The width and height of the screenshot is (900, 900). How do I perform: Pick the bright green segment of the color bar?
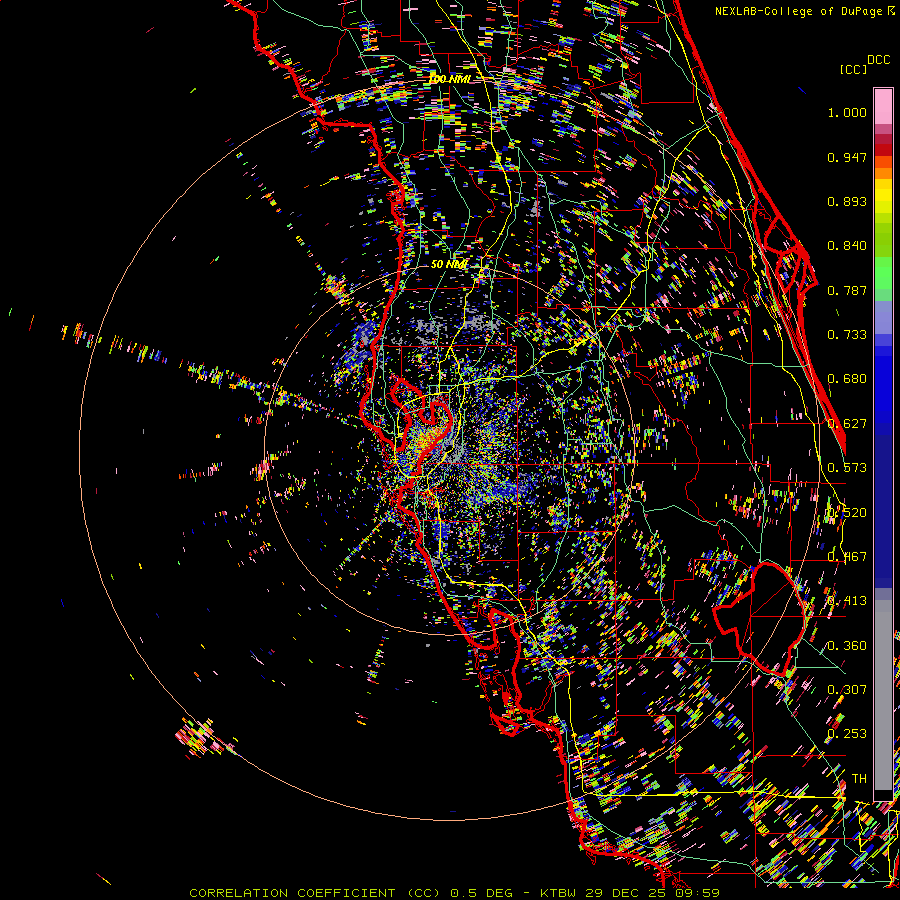(x=883, y=273)
